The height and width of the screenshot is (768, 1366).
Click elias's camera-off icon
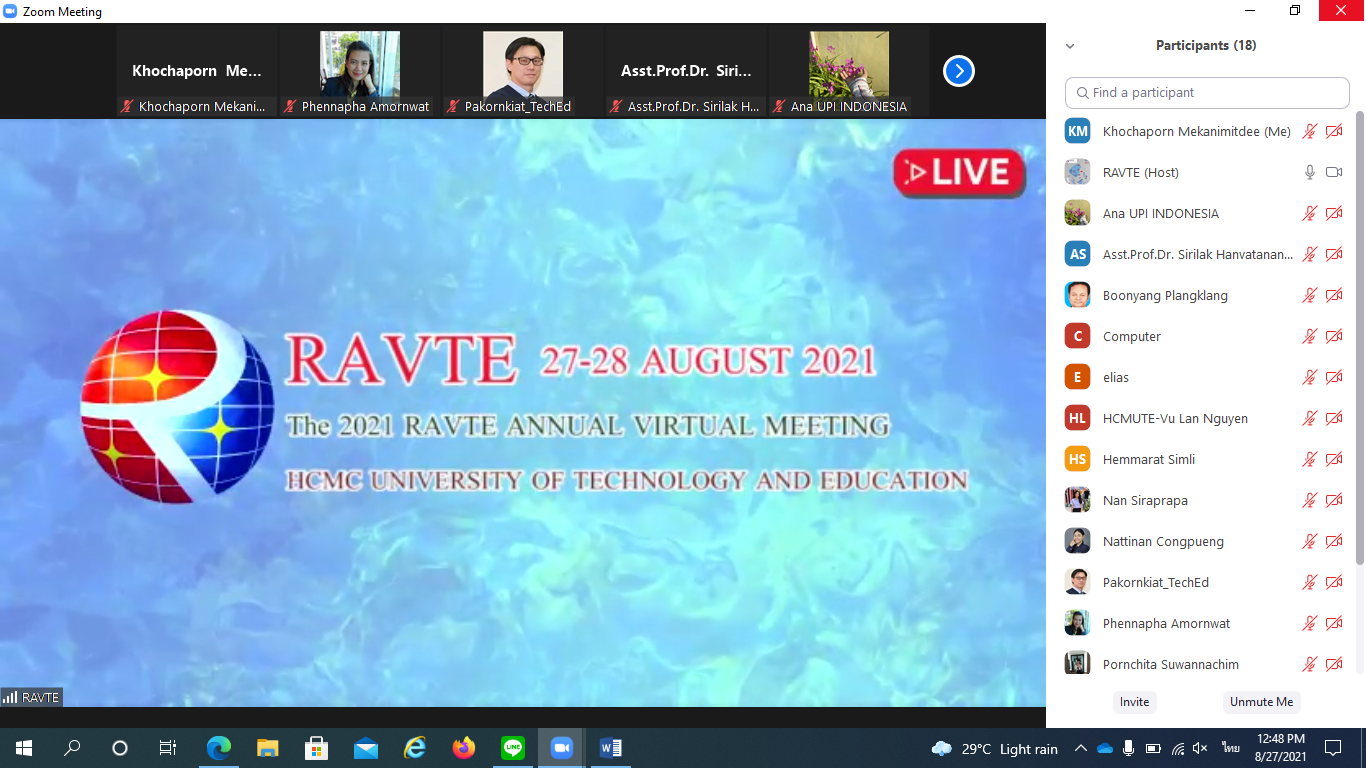[x=1334, y=377]
